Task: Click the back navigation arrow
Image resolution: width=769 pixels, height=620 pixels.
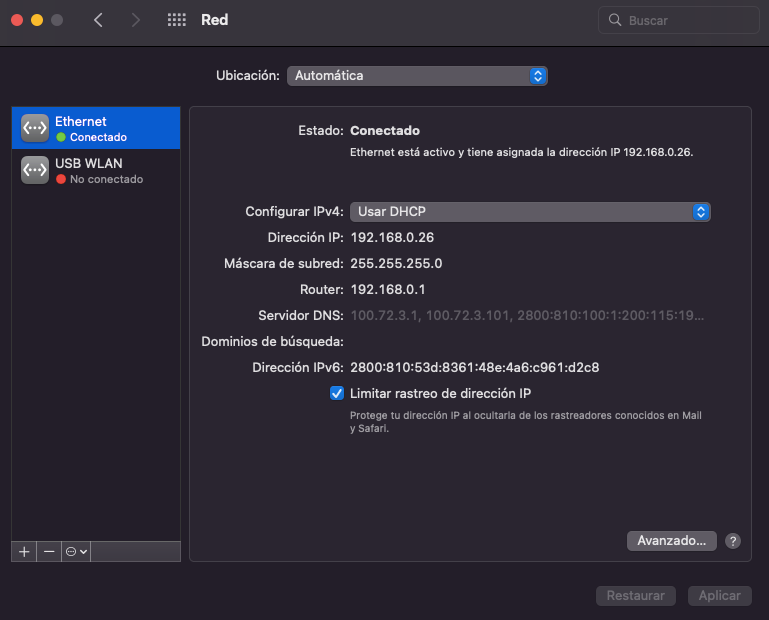Action: tap(98, 20)
